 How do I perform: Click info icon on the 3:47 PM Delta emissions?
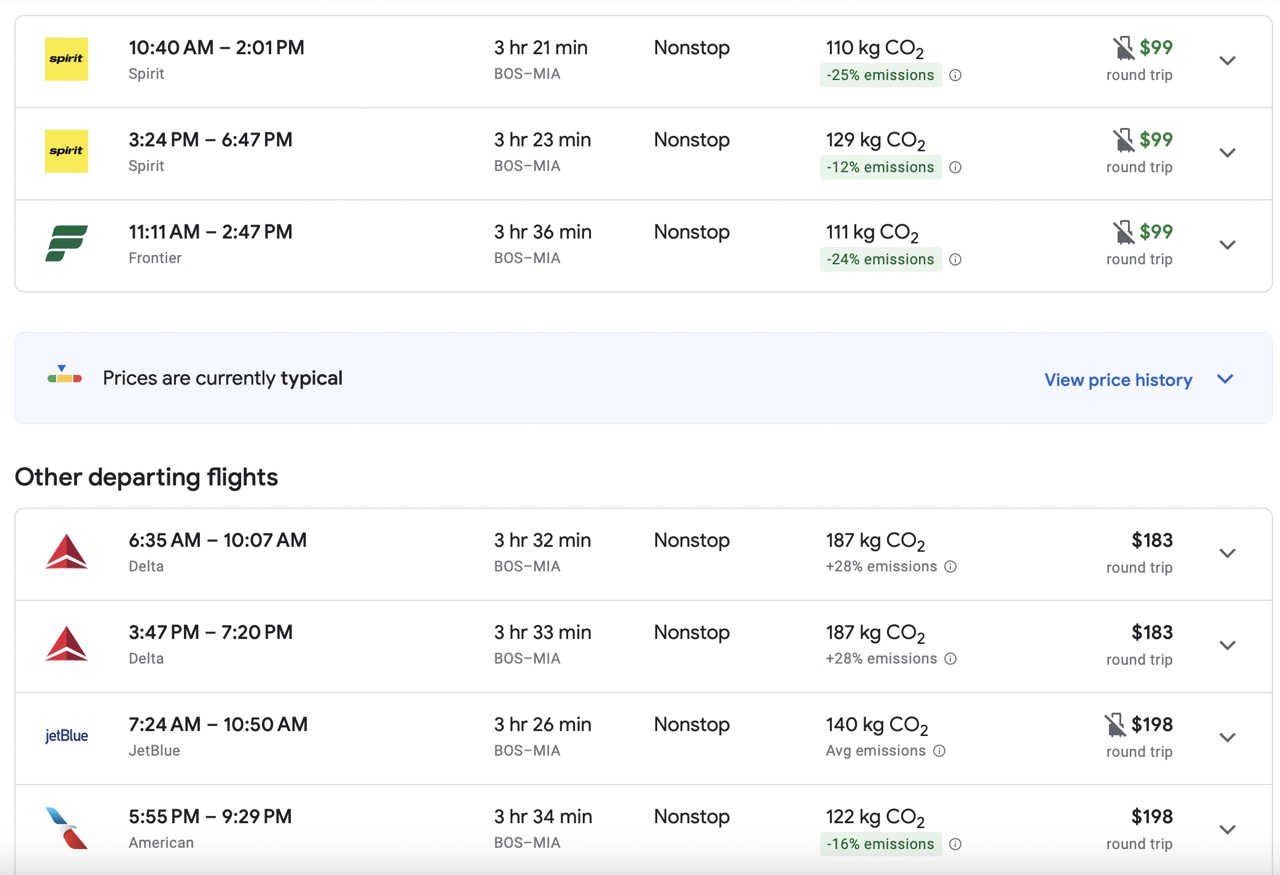(950, 659)
